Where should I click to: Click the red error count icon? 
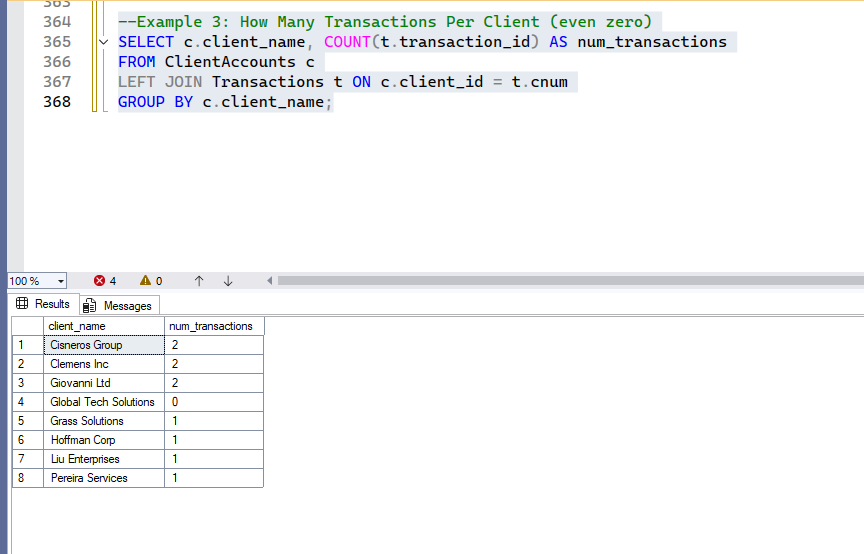(99, 281)
